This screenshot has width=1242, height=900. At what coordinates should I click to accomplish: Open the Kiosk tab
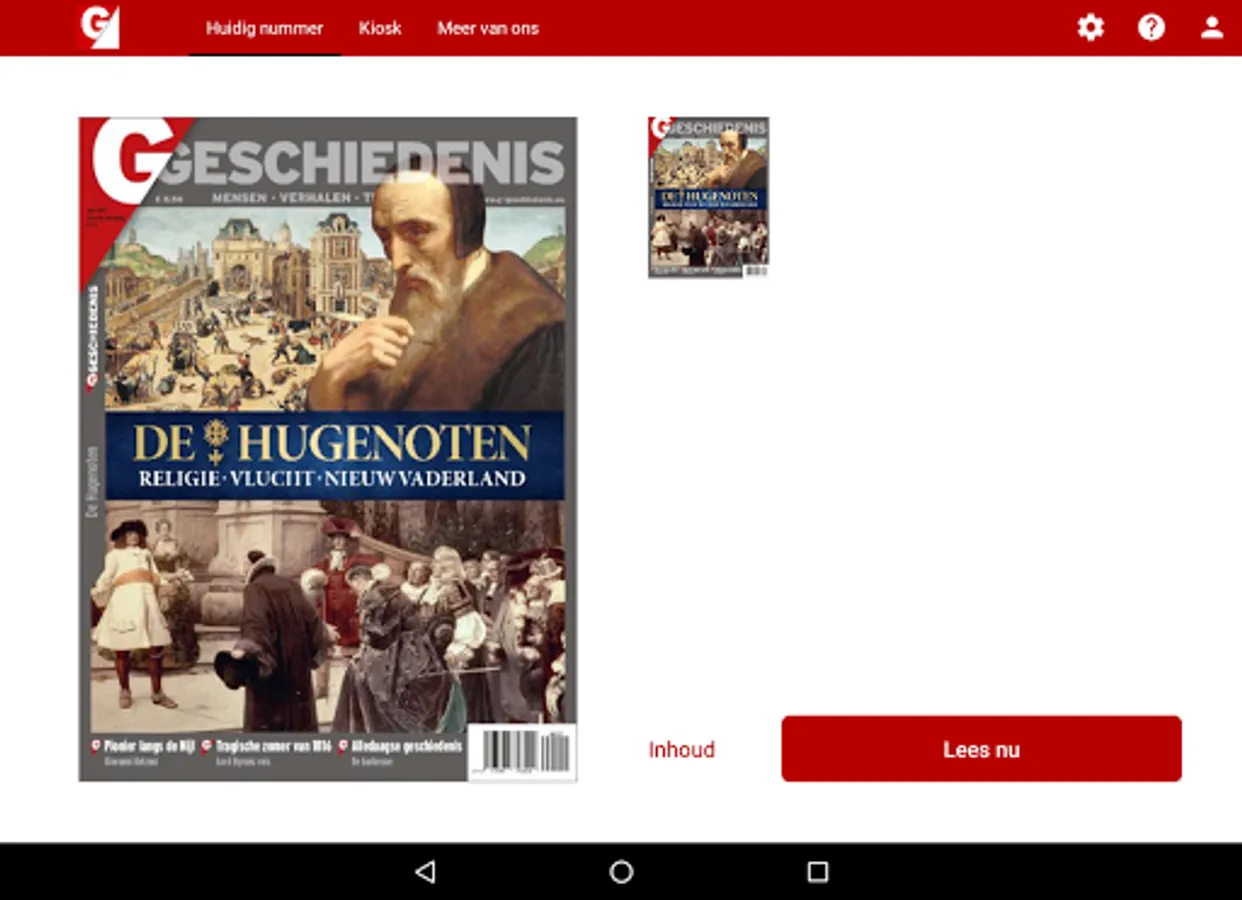click(380, 28)
